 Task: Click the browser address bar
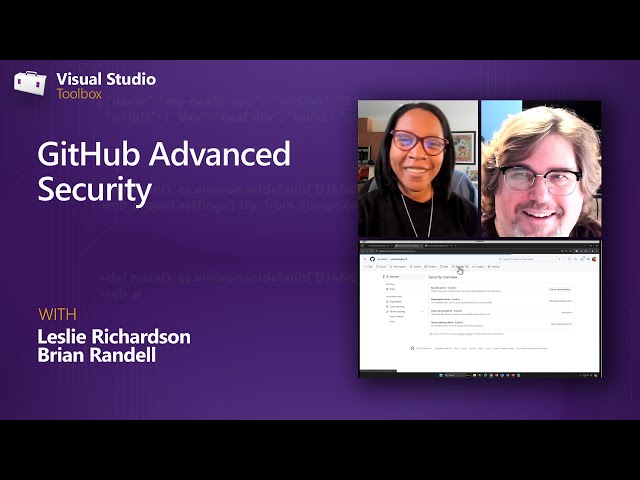coord(467,251)
